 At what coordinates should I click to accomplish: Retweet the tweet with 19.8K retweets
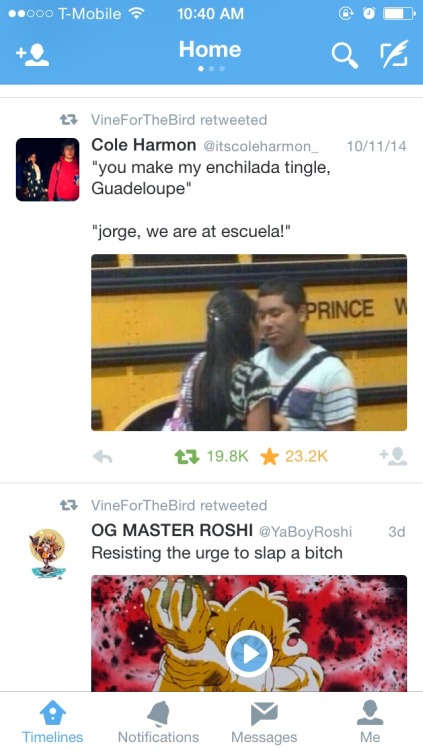(187, 457)
